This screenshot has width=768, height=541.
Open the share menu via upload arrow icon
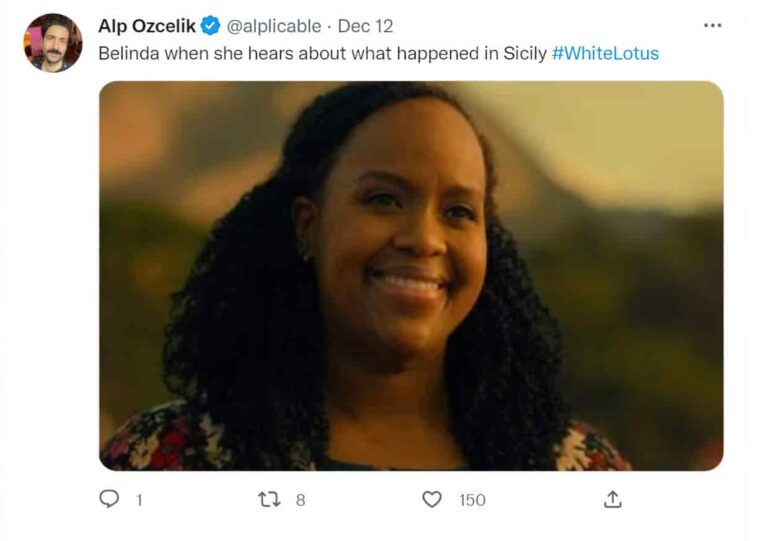613,499
